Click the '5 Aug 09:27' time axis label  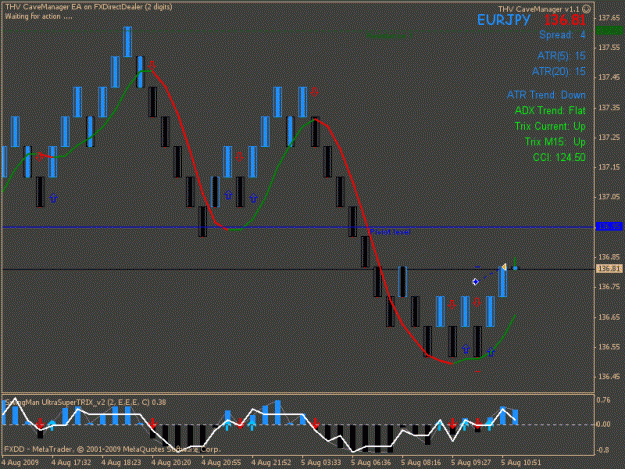point(471,463)
